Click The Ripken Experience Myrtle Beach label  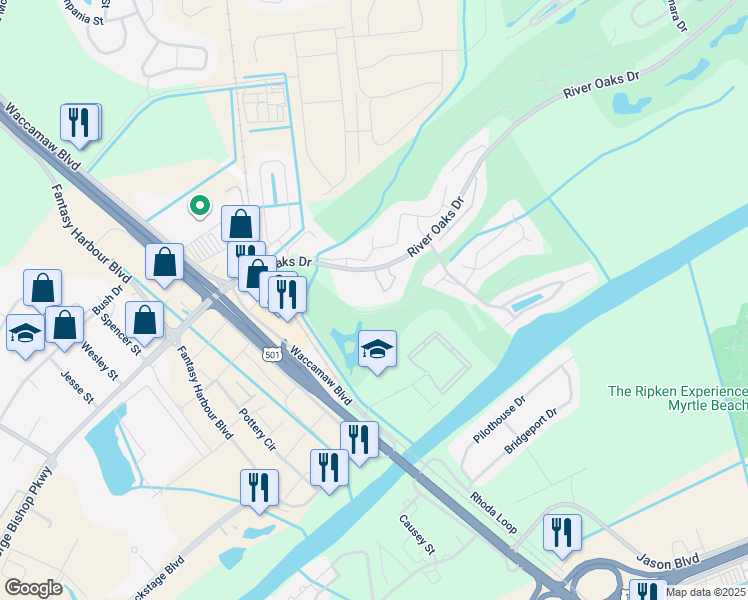[x=677, y=398]
